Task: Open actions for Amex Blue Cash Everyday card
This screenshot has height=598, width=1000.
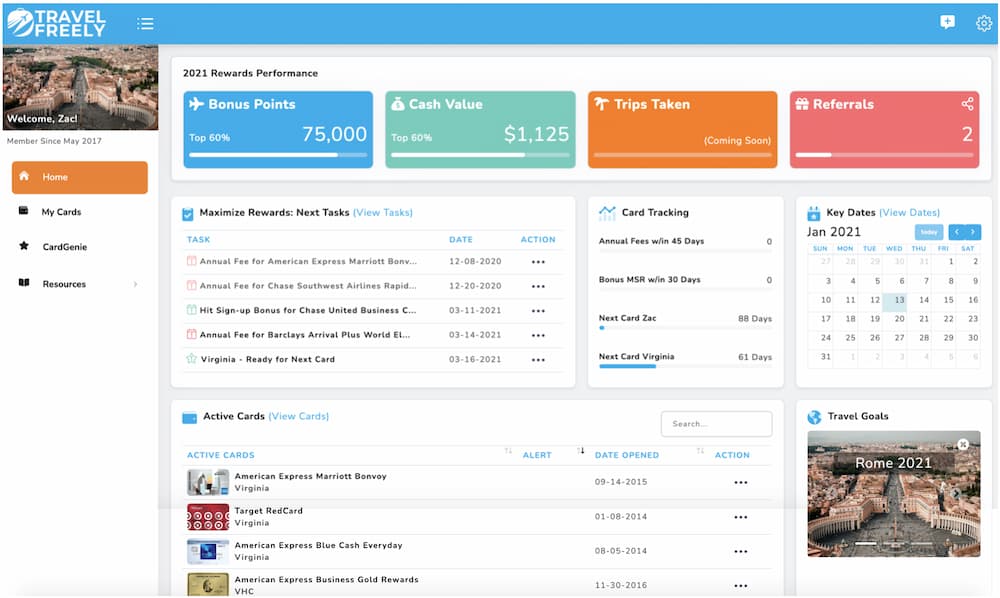Action: pyautogui.click(x=740, y=551)
